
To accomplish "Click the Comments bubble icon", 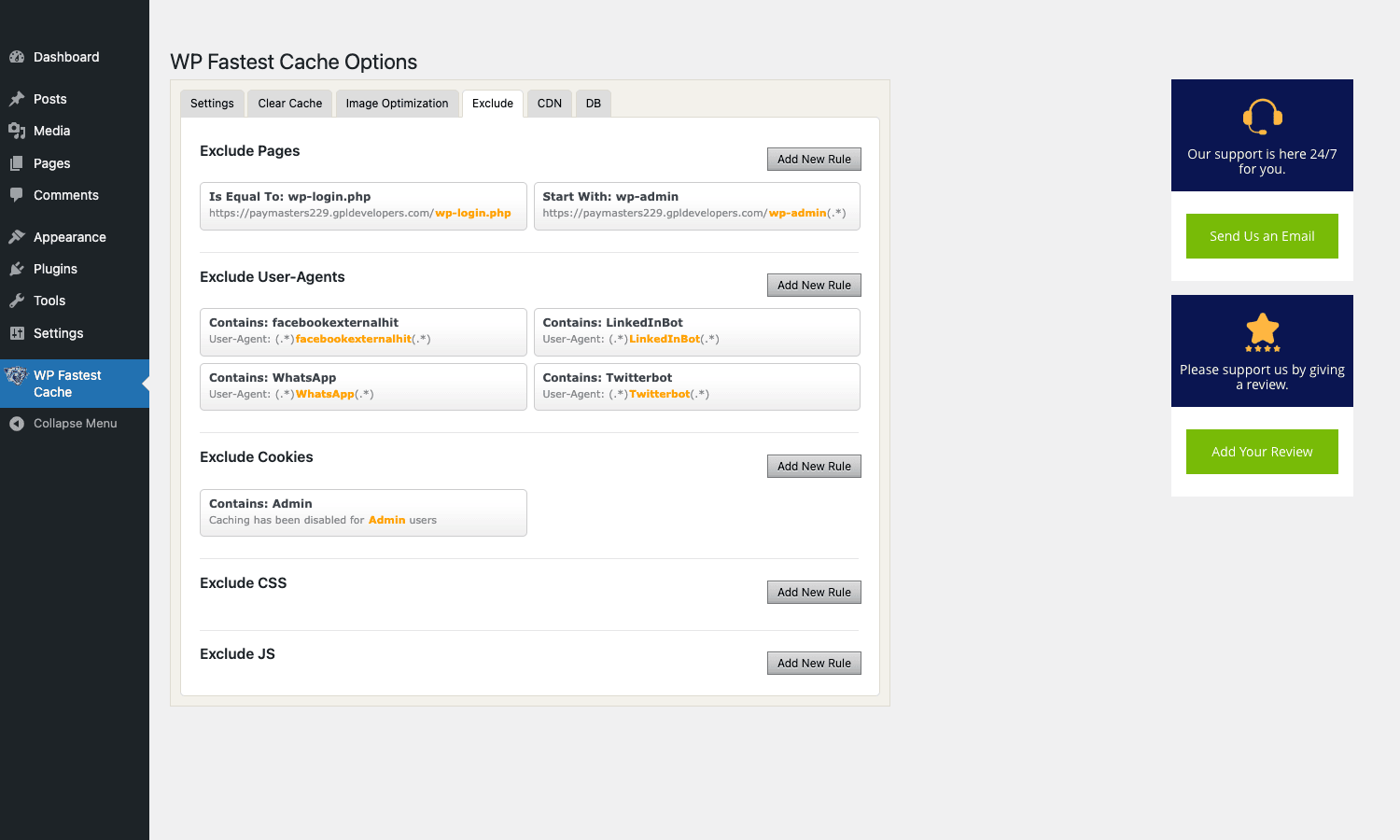I will (x=17, y=195).
